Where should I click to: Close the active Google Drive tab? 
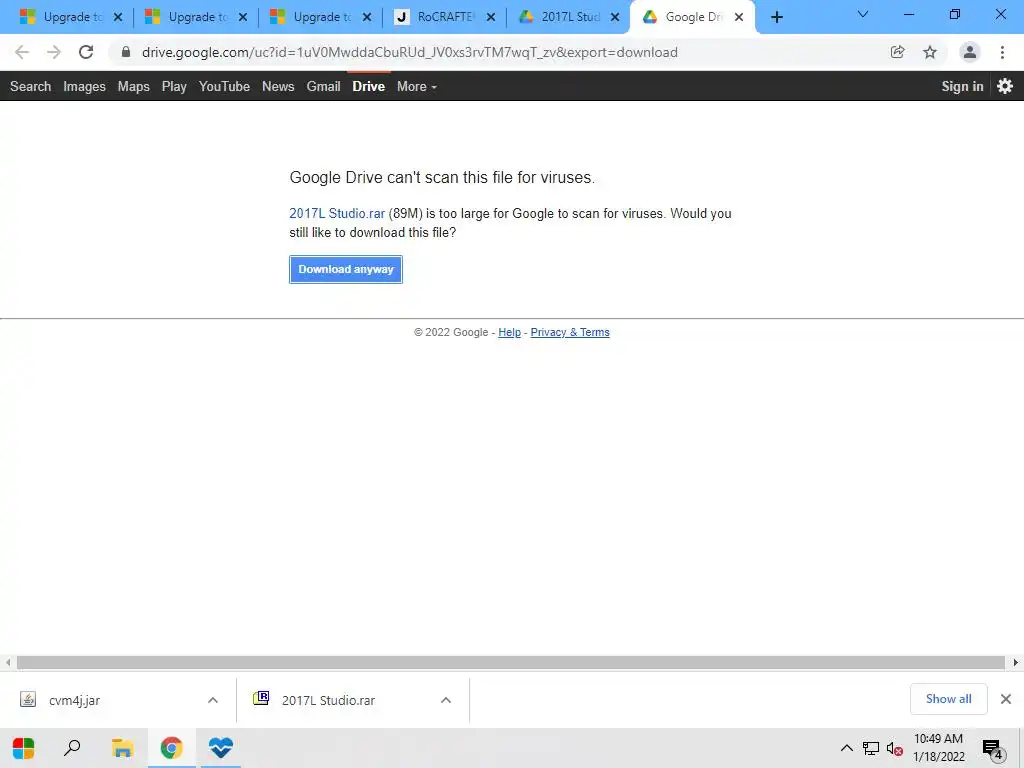[x=739, y=17]
